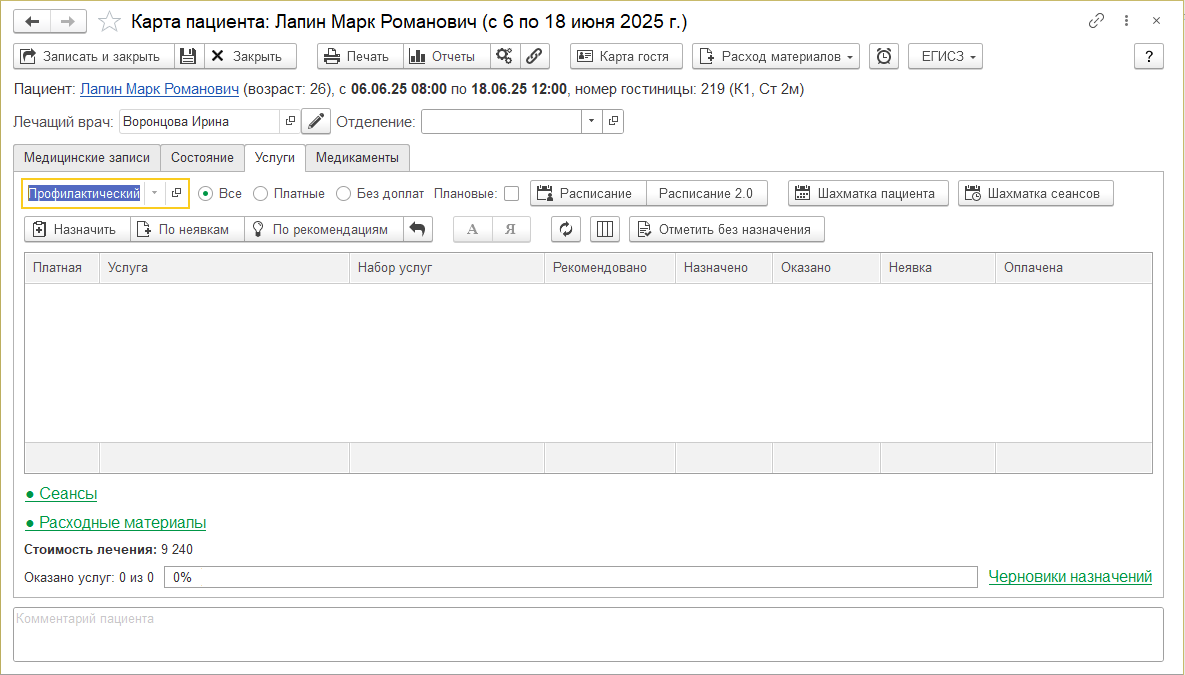The width and height of the screenshot is (1185, 675).
Task: Open selected Отделение via its open icon
Action: click(x=613, y=121)
